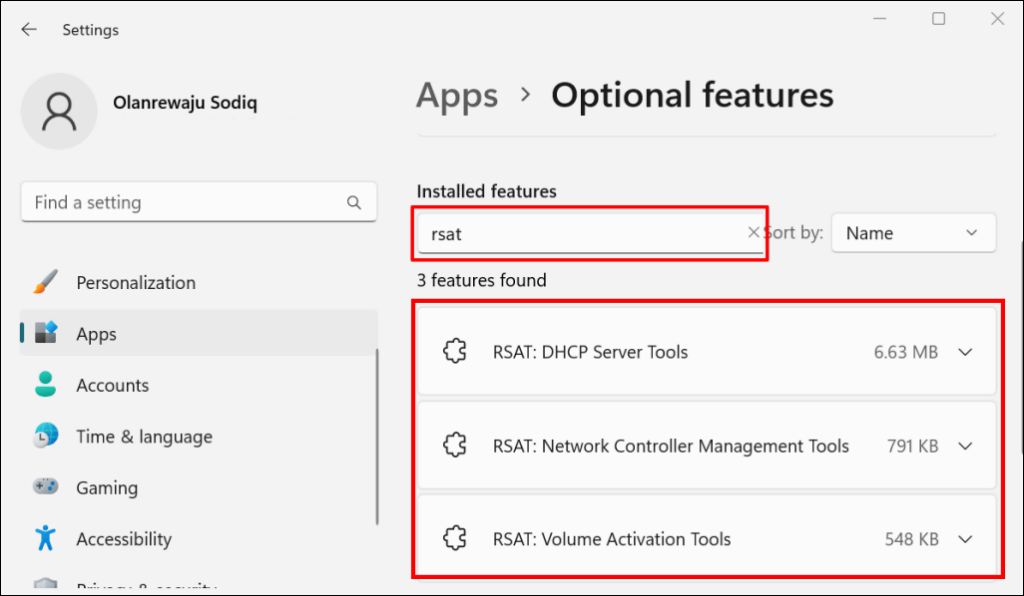Expand RSAT: DHCP Server Tools chevron
The width and height of the screenshot is (1024, 596).
point(965,352)
